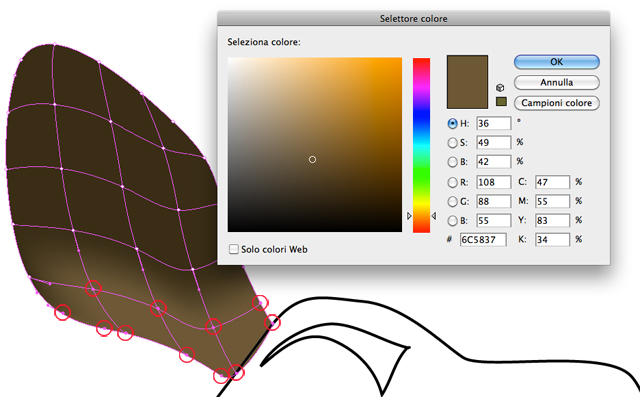Image resolution: width=640 pixels, height=397 pixels.
Task: Select the G green radio button
Action: tap(452, 201)
